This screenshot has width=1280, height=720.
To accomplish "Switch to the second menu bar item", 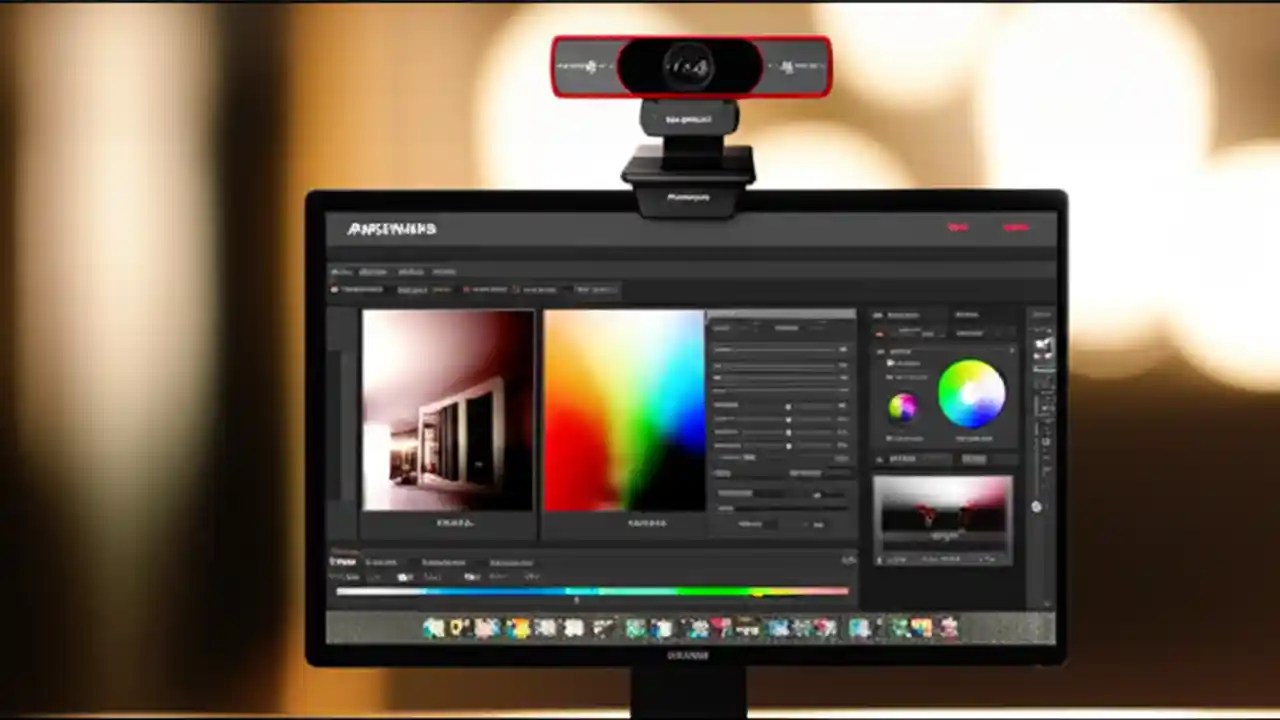I will [x=372, y=271].
